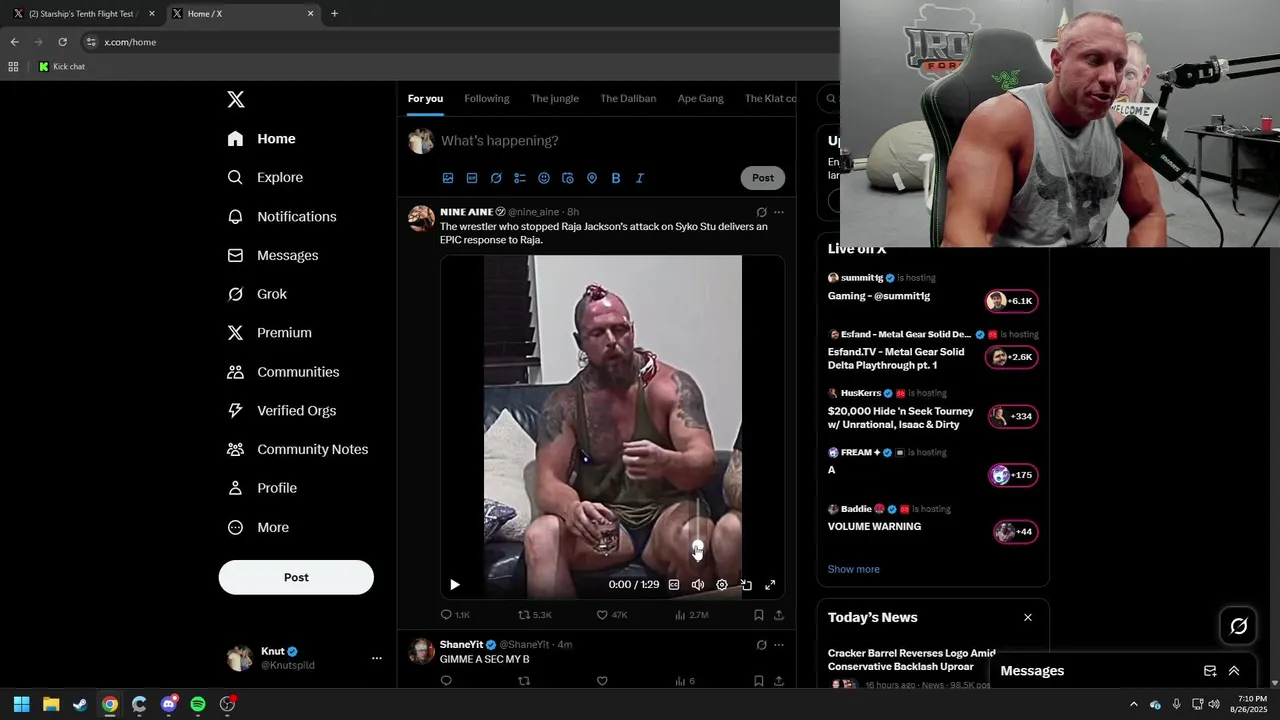Click the gray Post button in composer
The width and height of the screenshot is (1280, 720).
pyautogui.click(x=763, y=178)
